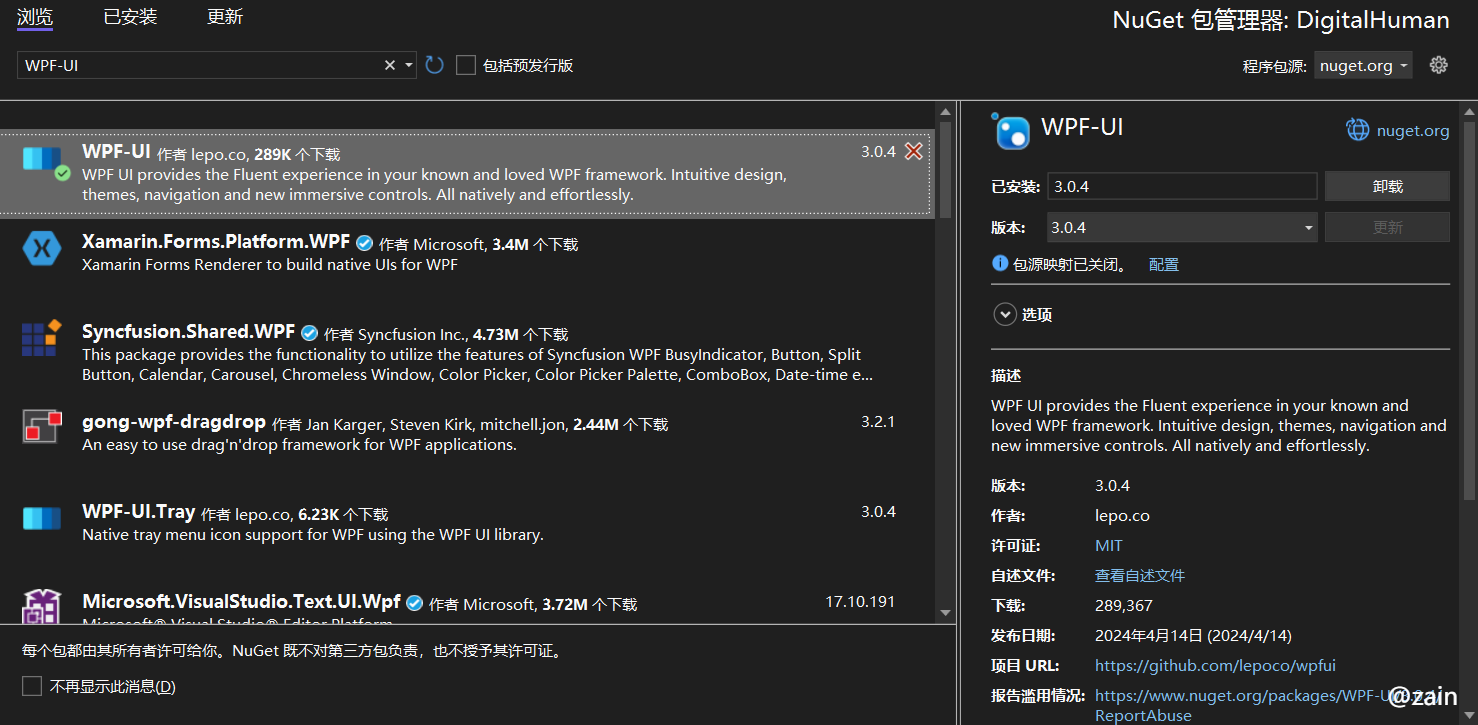
Task: Click the NuGet 包管理器: DigitalHuman title
Action: pos(1281,20)
